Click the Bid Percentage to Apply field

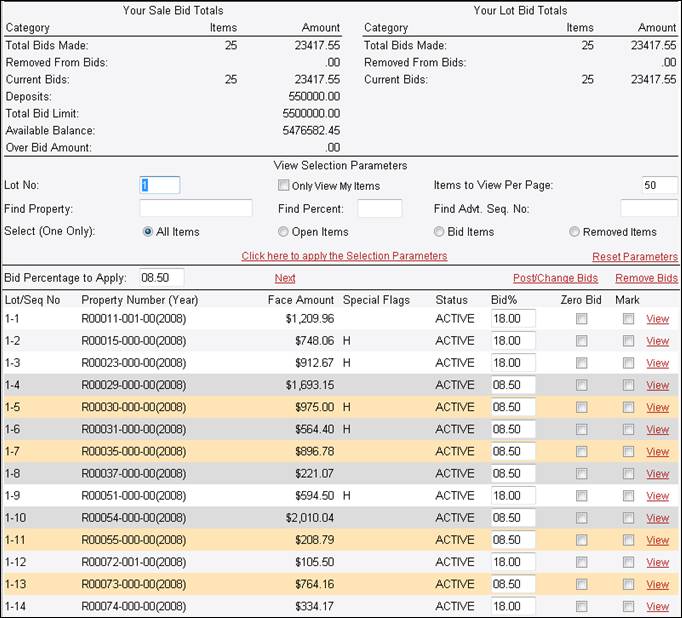162,277
